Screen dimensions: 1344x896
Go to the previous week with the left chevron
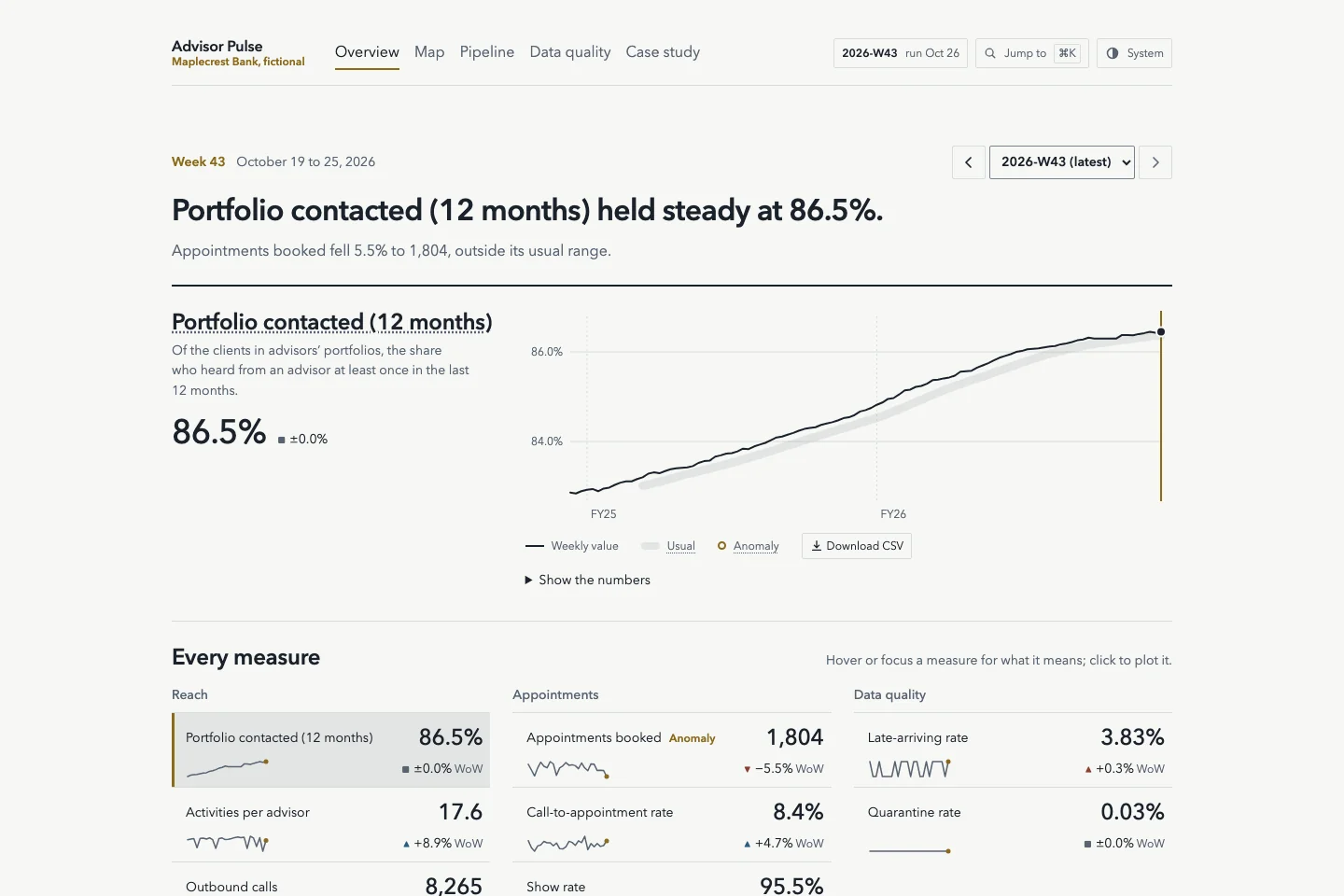969,162
